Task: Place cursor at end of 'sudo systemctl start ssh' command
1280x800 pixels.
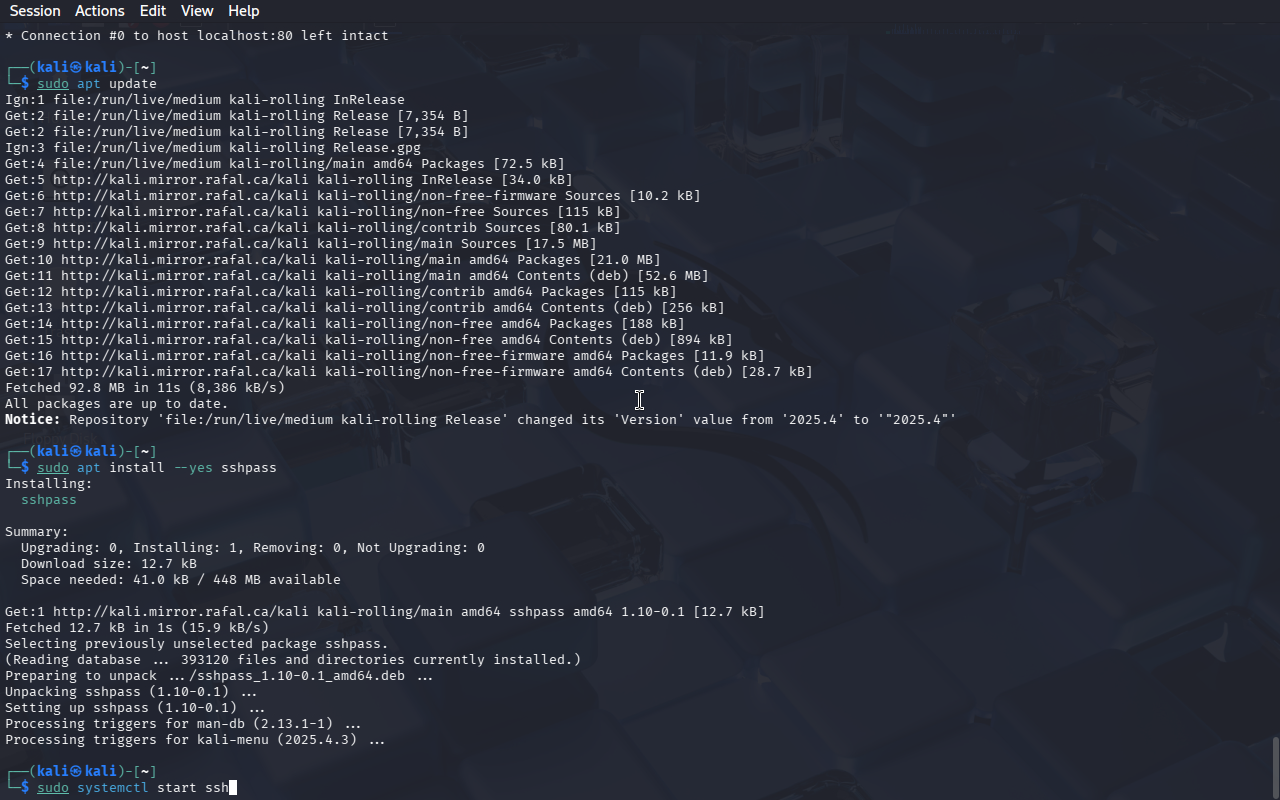Action: point(232,788)
